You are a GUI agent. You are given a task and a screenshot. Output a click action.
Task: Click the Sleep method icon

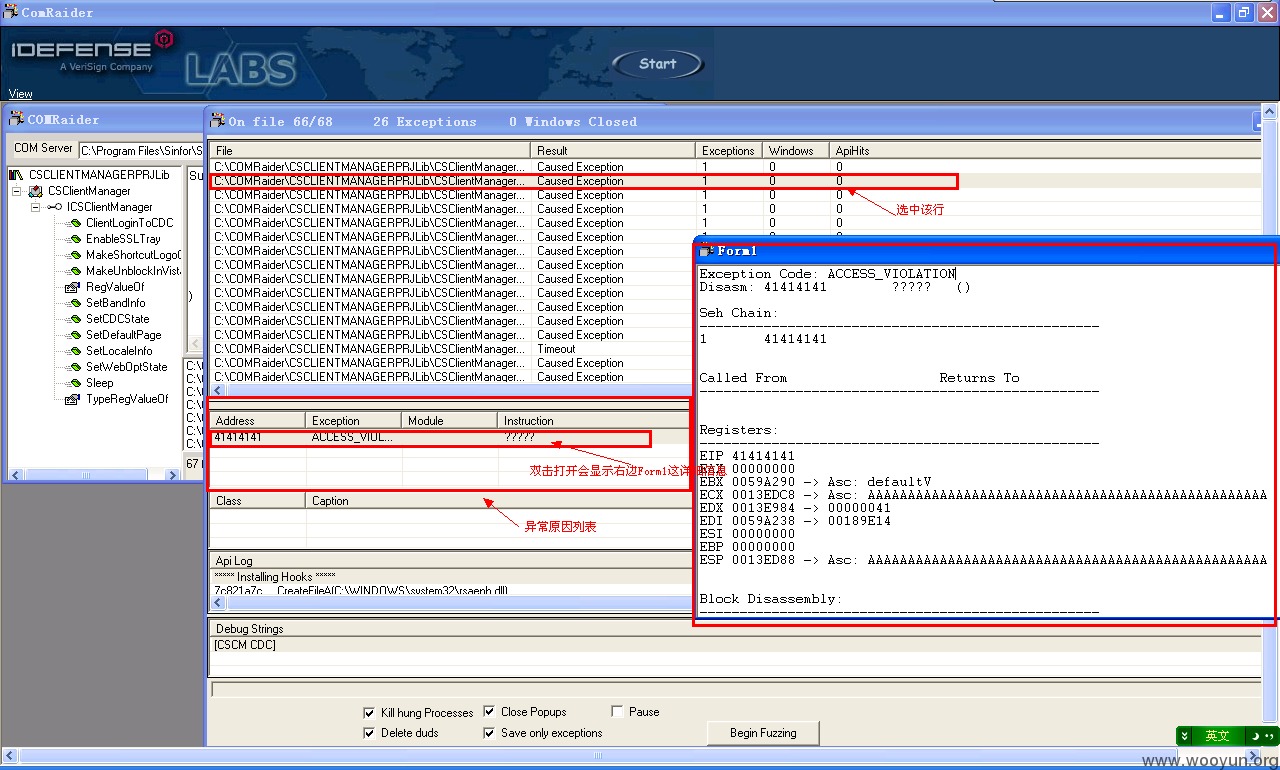point(73,383)
